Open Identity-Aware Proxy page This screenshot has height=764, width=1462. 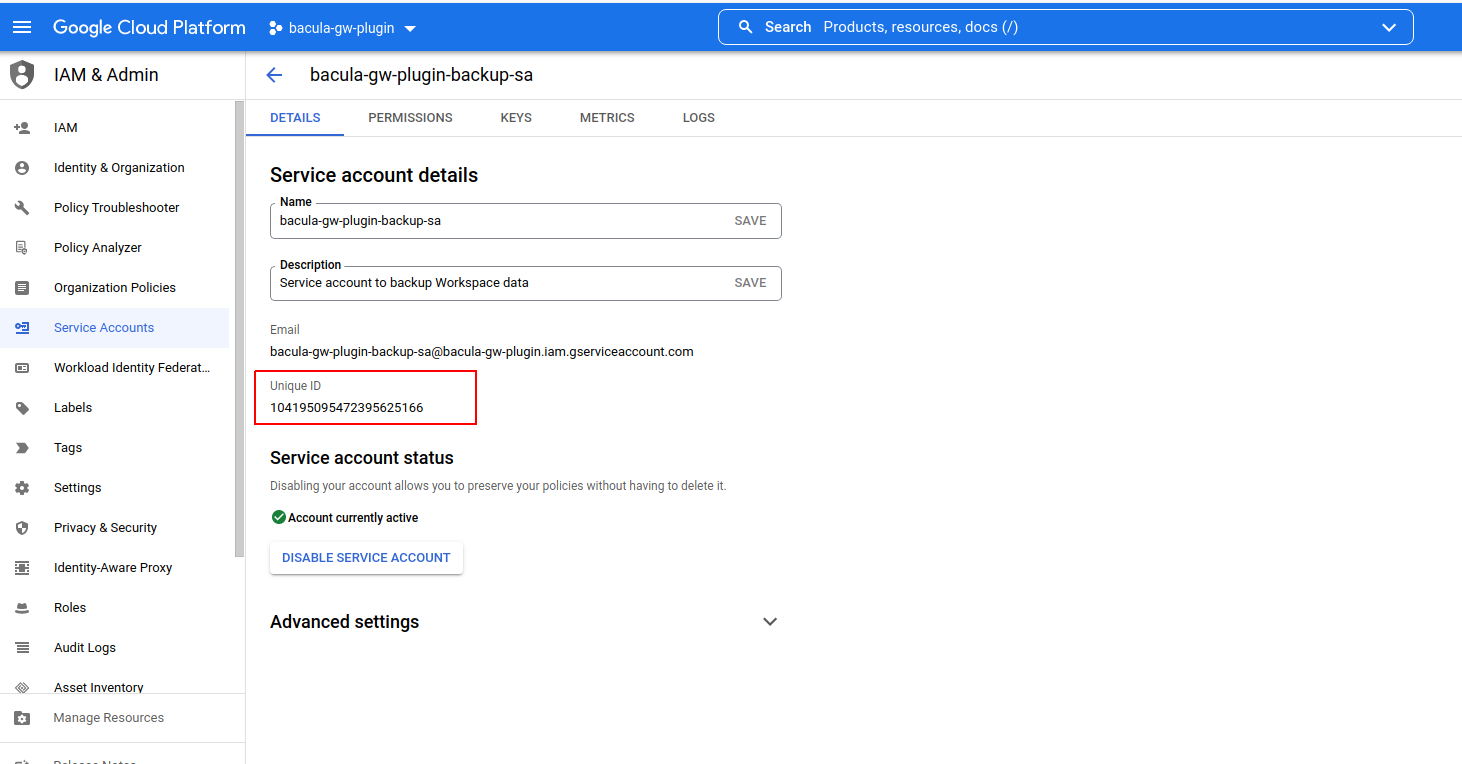pyautogui.click(x=115, y=568)
